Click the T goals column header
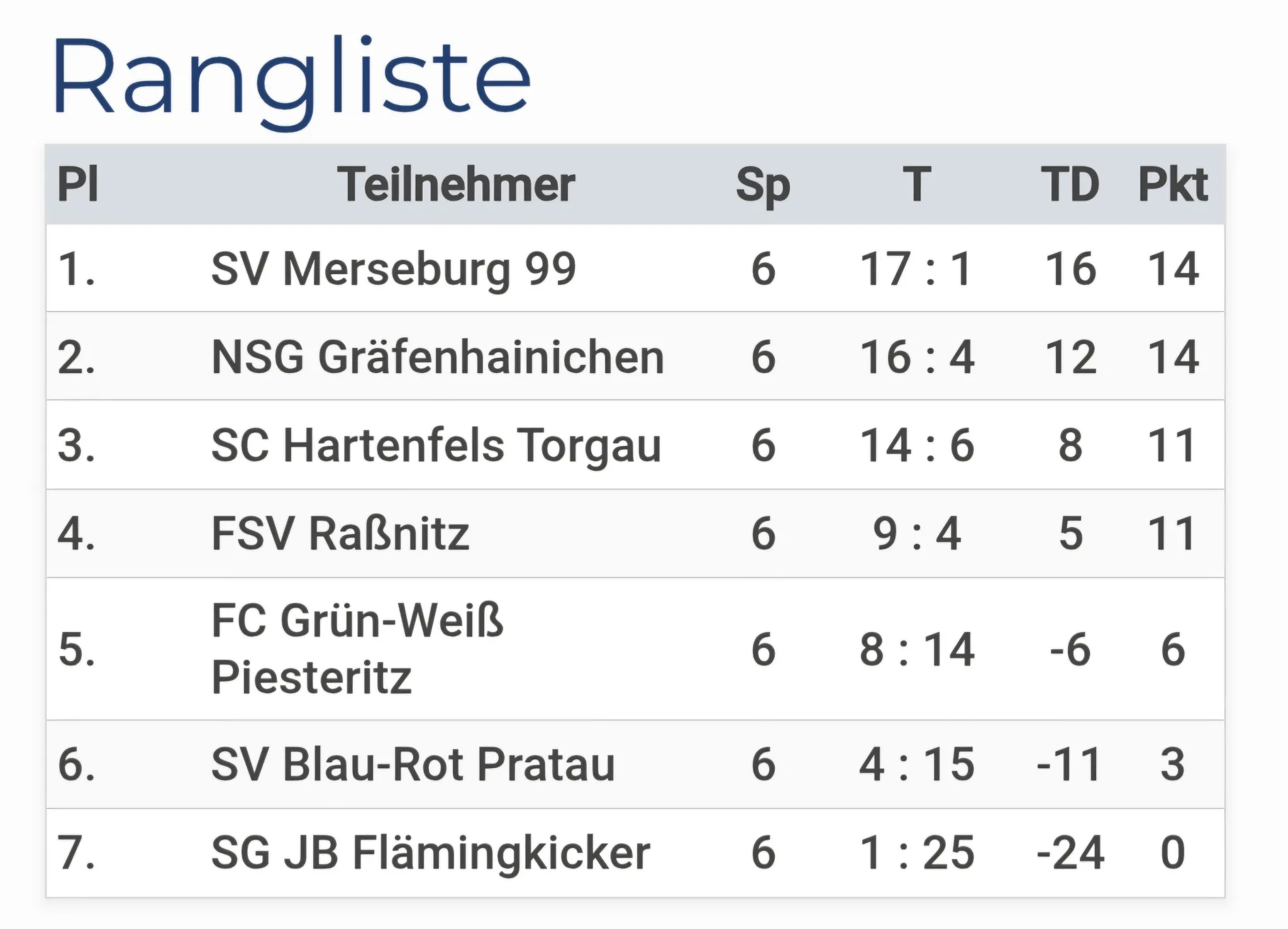1288x929 pixels. click(x=917, y=185)
